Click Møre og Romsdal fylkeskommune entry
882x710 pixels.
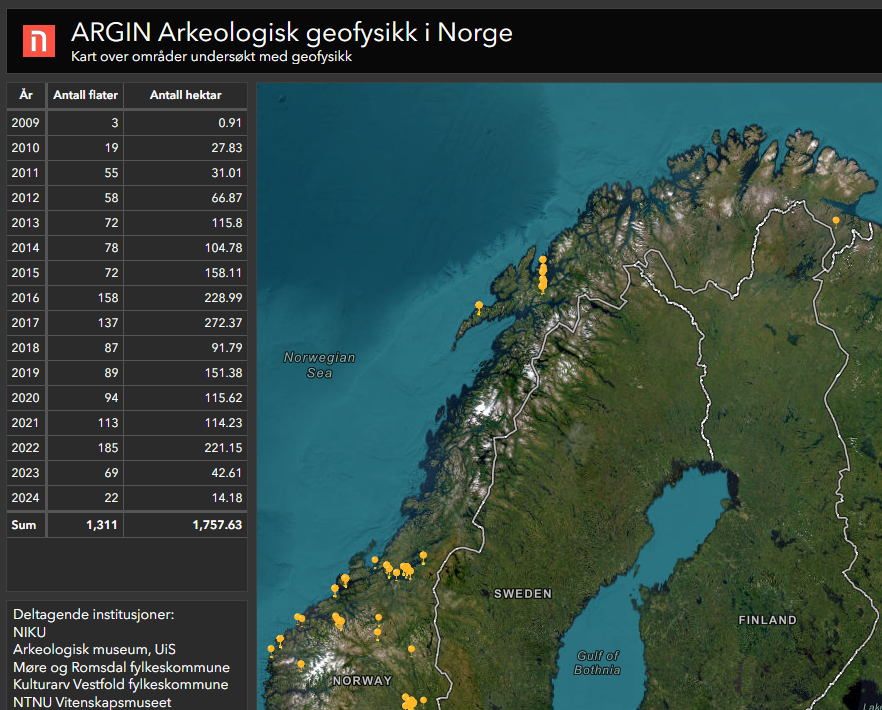121,667
